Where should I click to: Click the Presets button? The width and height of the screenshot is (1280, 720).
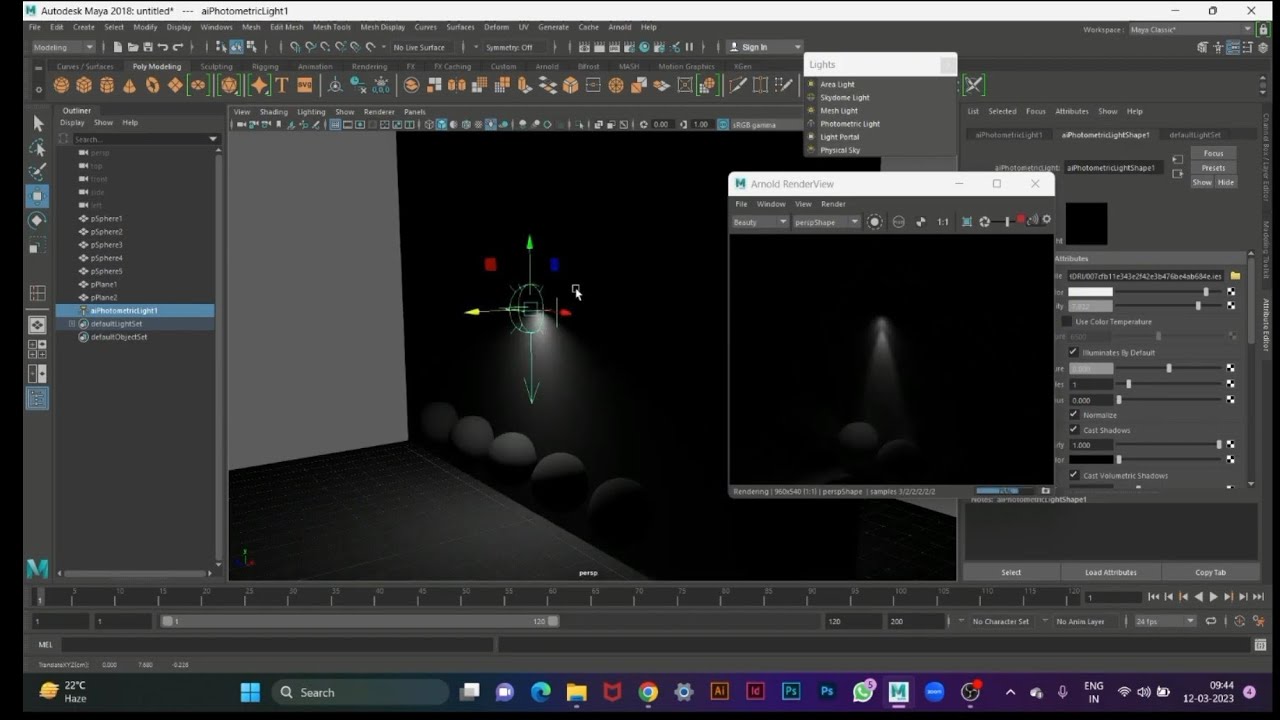(x=1213, y=168)
